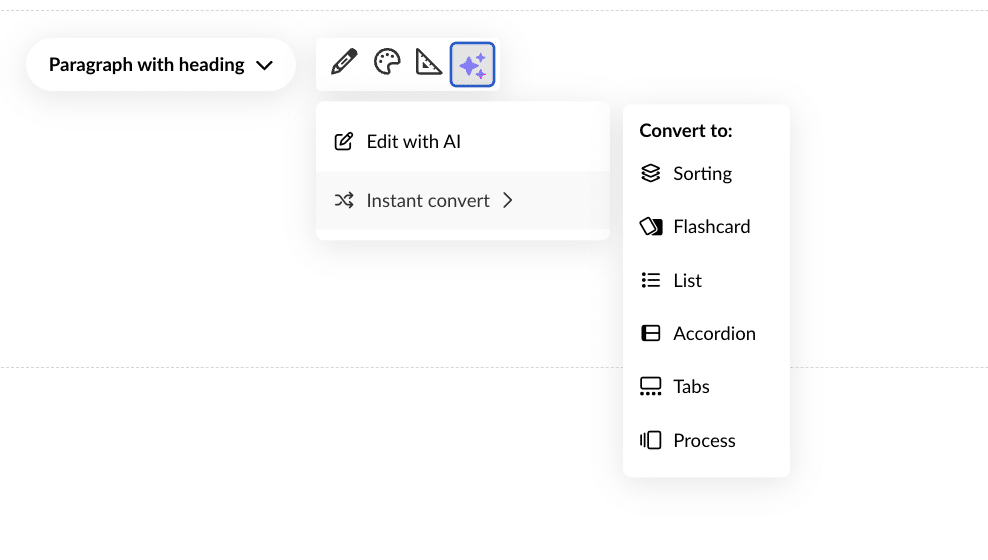Click the ruler triangle layout icon
Image resolution: width=988 pixels, height=560 pixels.
[429, 63]
